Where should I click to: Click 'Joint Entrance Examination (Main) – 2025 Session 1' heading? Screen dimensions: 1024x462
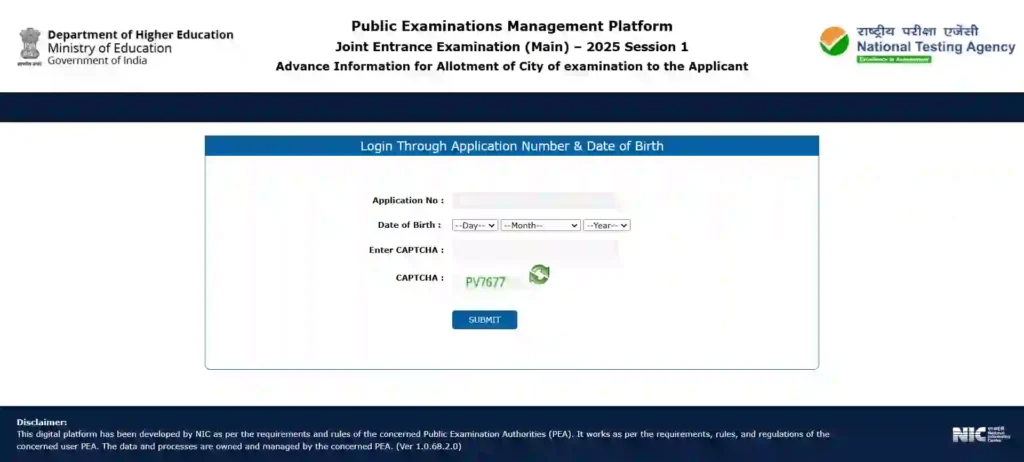tap(512, 47)
